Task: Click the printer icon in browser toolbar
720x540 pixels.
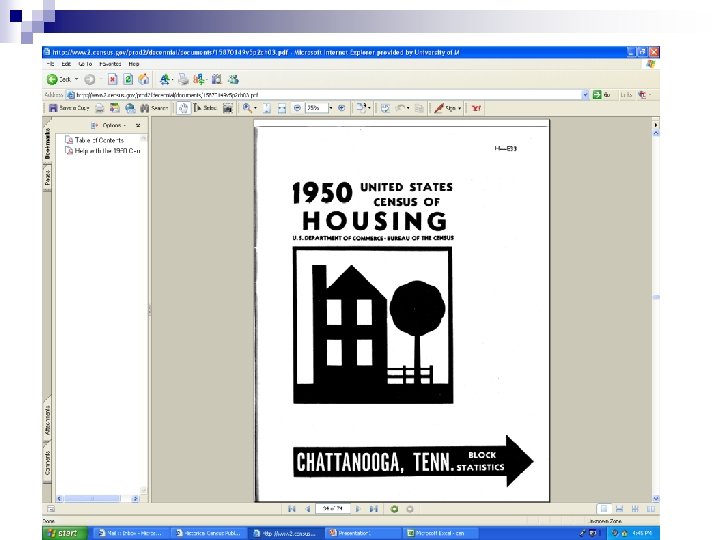Action: point(183,79)
